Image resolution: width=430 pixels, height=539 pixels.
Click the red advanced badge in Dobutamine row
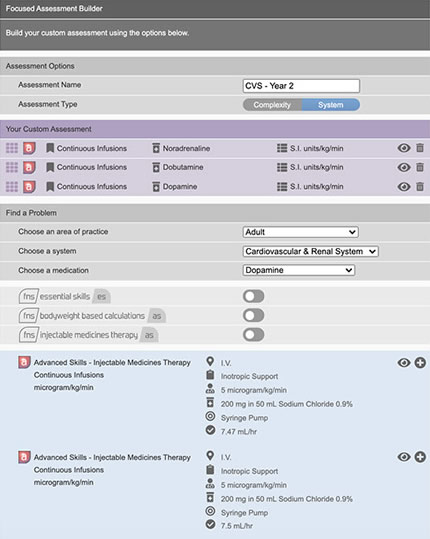[x=29, y=167]
